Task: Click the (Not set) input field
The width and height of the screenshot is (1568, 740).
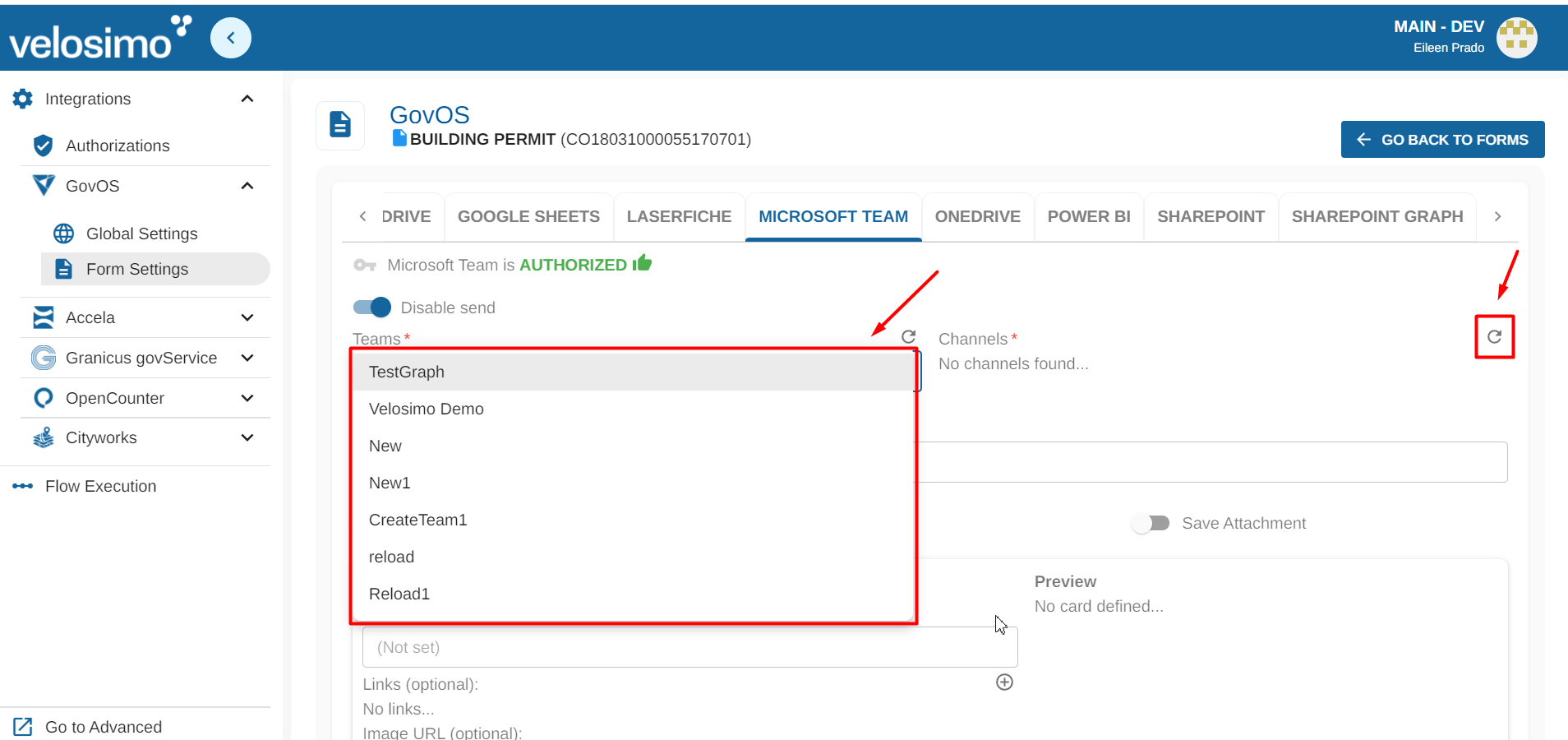Action: click(x=689, y=647)
